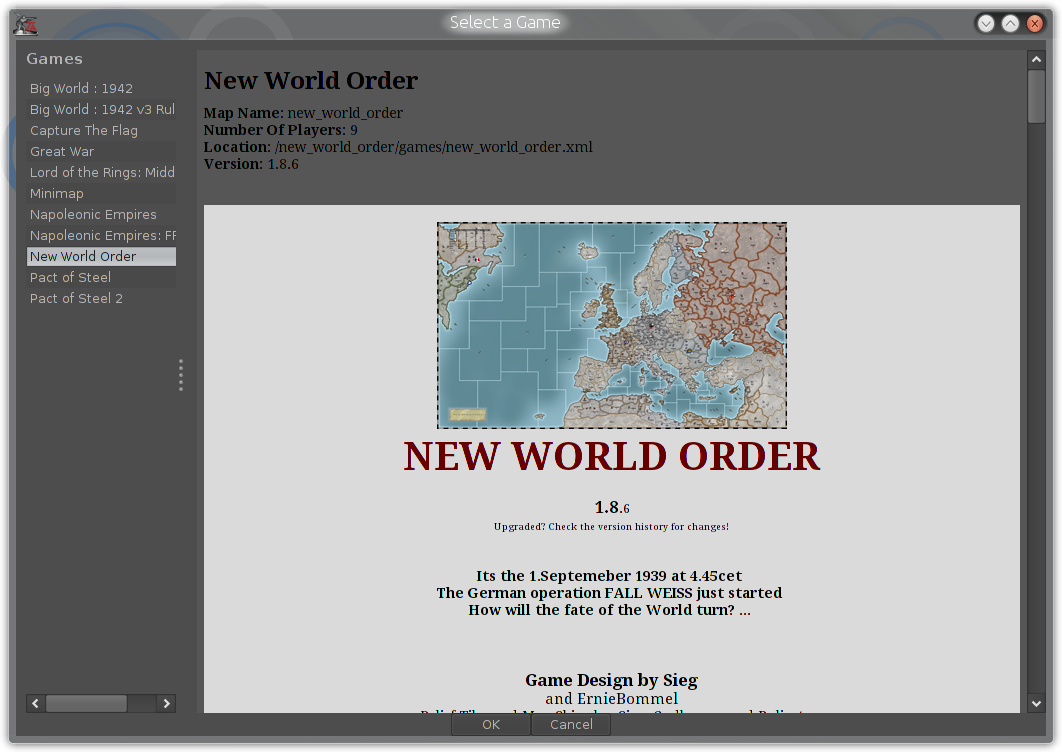Click description pane scroll up arrow
The height and width of the screenshot is (752, 1062).
(x=1036, y=60)
